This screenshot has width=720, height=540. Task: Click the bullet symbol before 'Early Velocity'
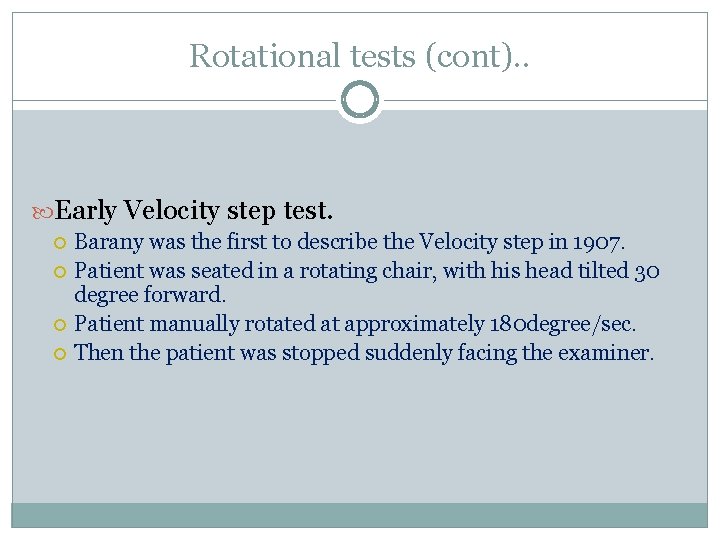(43, 212)
